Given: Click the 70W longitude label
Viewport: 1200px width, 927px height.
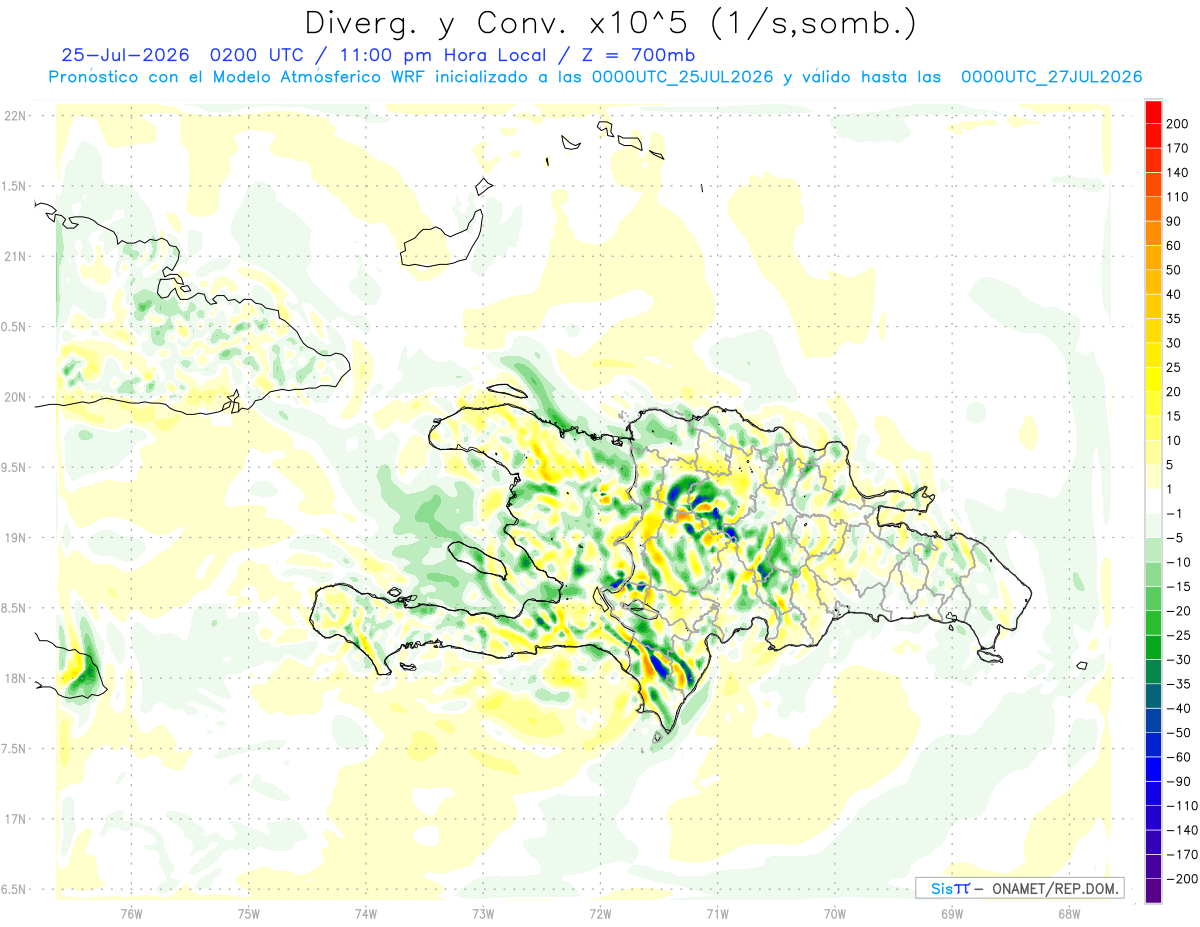Looking at the screenshot, I should coord(835,913).
